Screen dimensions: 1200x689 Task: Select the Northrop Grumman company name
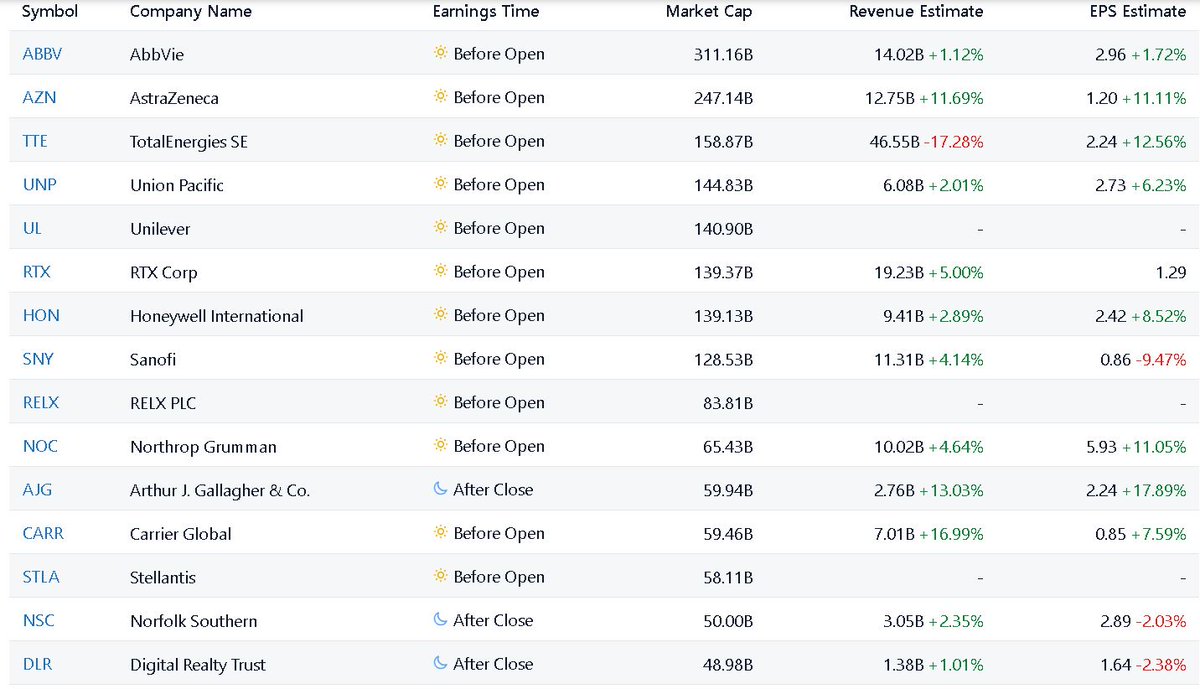(x=203, y=447)
